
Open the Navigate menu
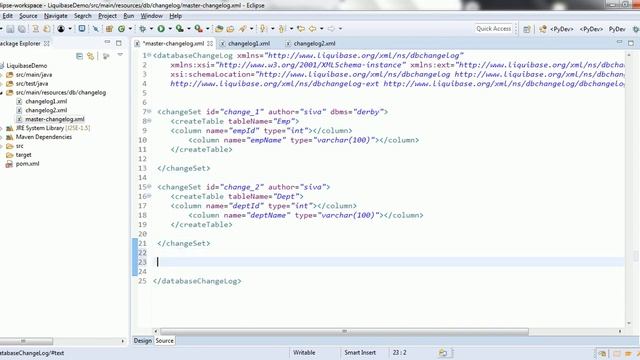[56, 16]
